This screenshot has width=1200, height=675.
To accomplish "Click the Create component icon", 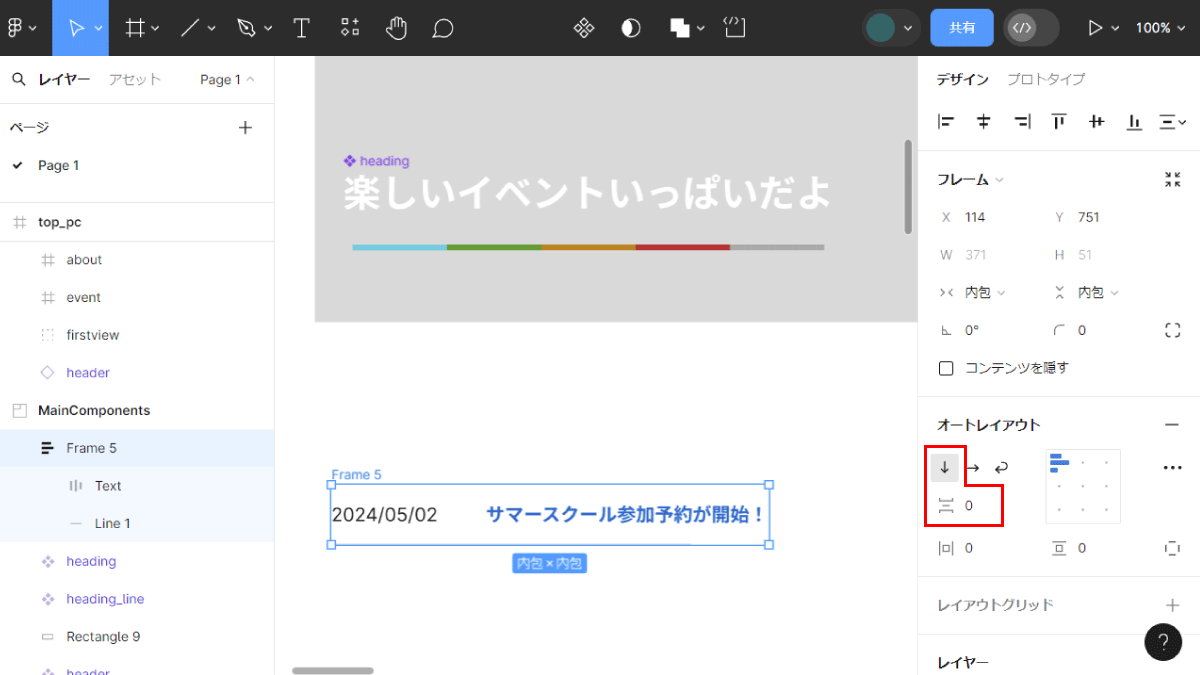I will coord(584,28).
